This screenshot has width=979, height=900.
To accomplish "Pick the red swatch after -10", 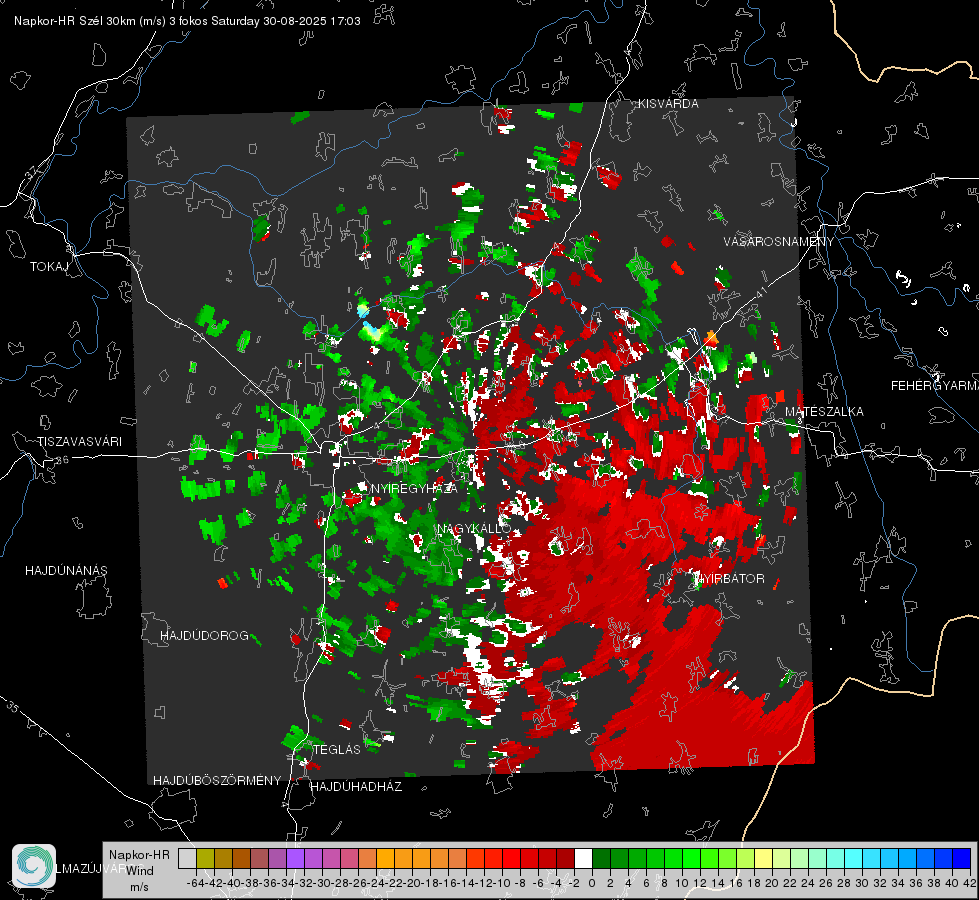I will [511, 858].
